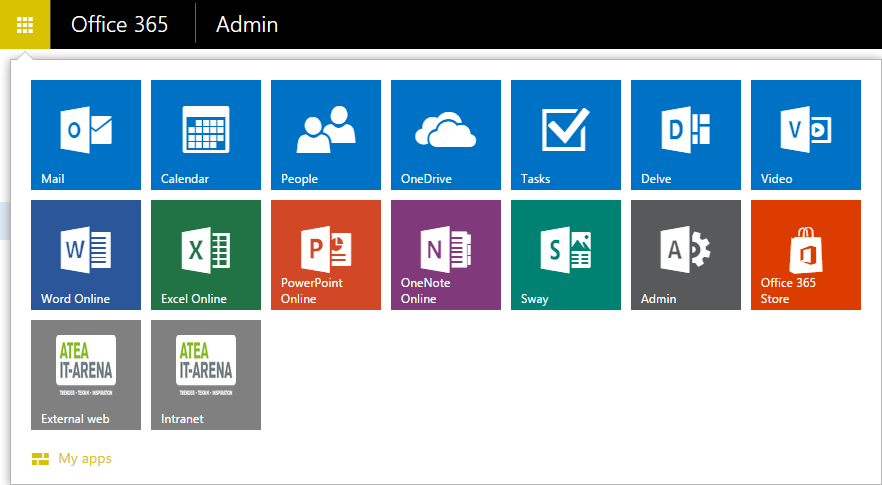The image size is (882, 485).
Task: Collapse the app launcher waffle menu
Action: pyautogui.click(x=25, y=24)
